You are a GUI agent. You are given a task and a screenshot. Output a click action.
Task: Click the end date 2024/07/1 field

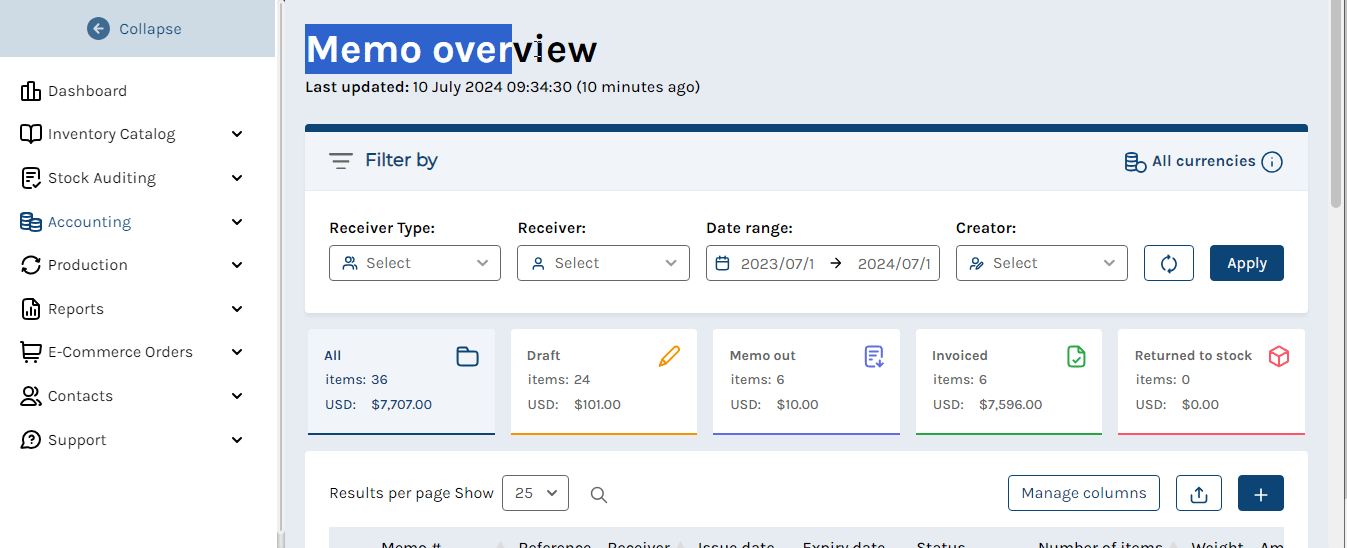(x=894, y=264)
